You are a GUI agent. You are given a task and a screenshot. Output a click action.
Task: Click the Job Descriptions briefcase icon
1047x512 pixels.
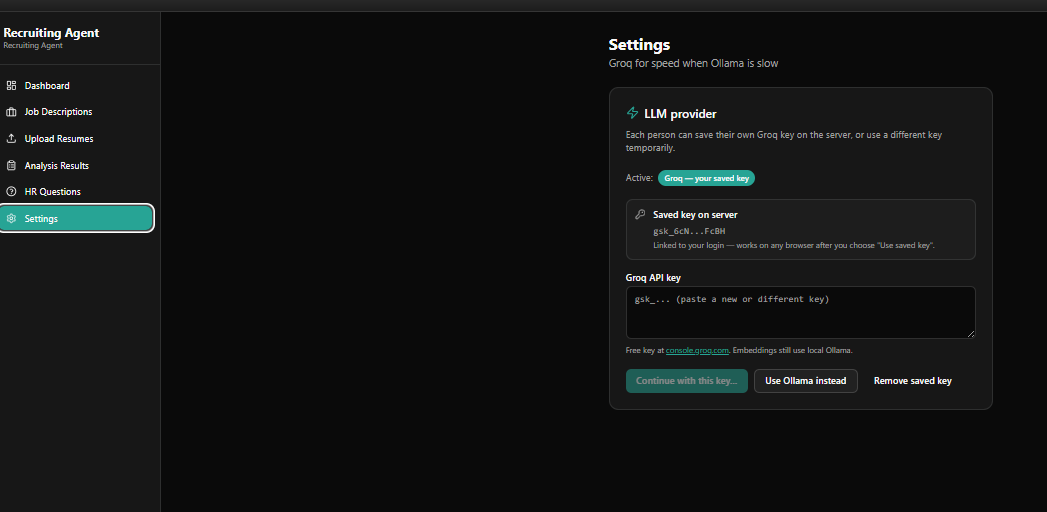11,112
